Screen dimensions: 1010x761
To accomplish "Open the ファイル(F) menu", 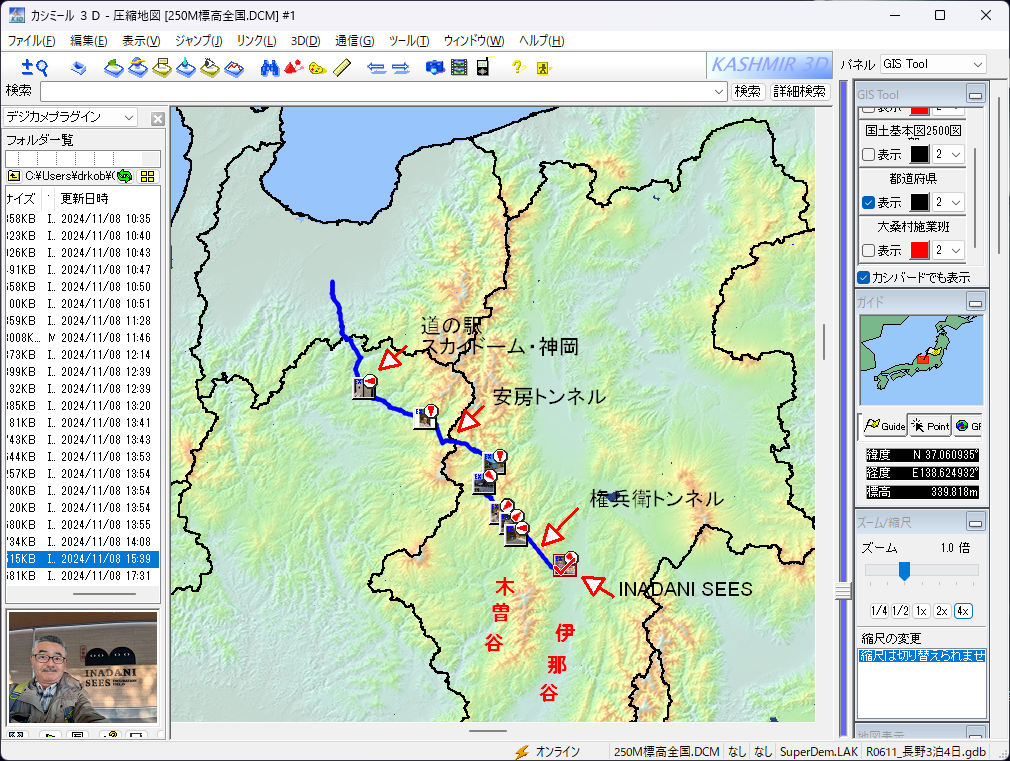I will point(31,41).
